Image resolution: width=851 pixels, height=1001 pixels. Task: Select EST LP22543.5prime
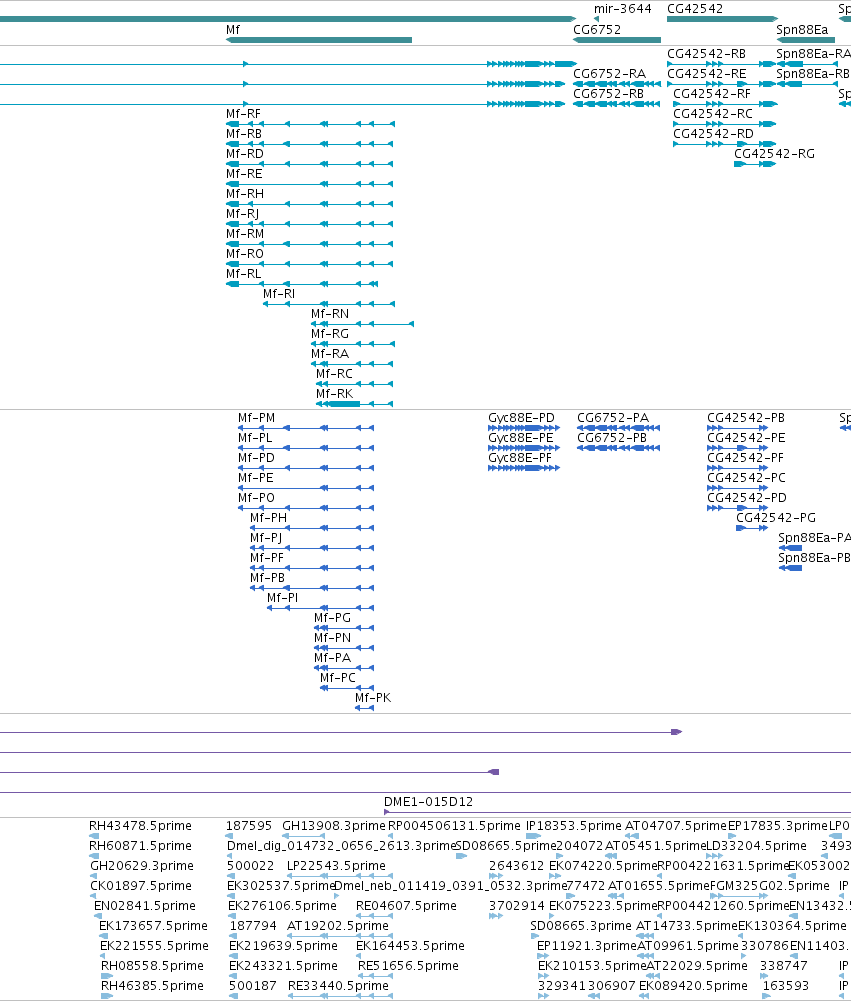click(x=336, y=866)
